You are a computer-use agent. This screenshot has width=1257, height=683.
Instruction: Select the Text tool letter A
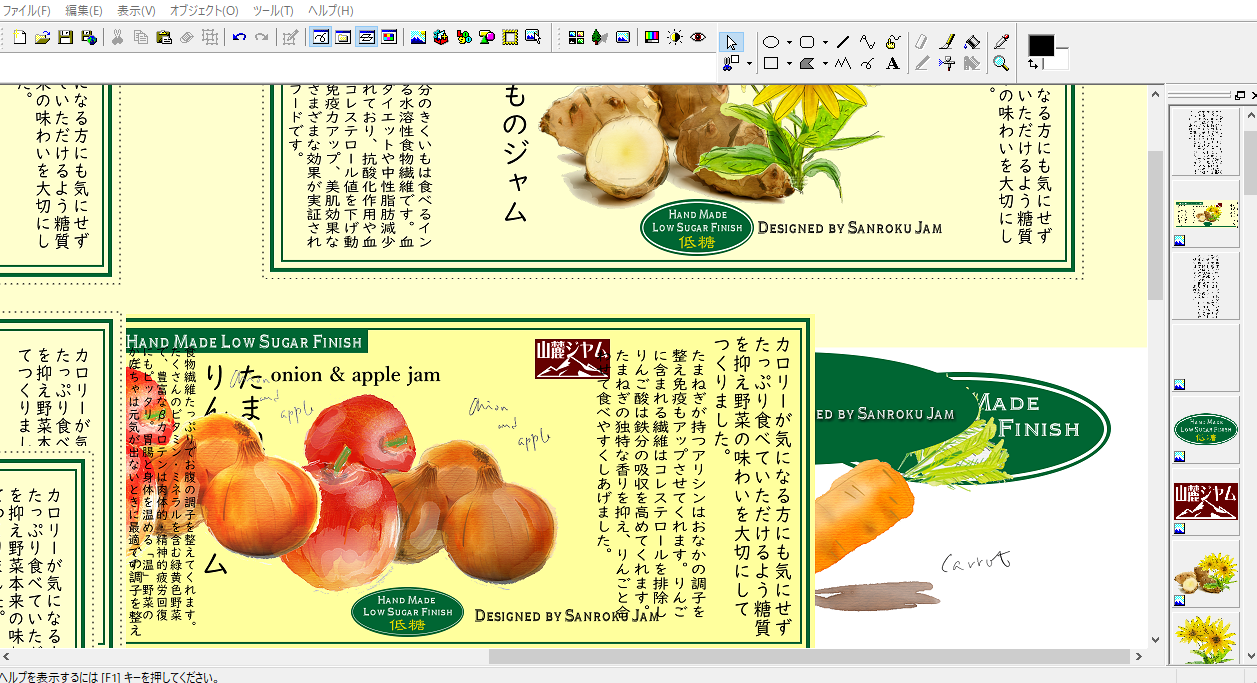click(x=893, y=64)
